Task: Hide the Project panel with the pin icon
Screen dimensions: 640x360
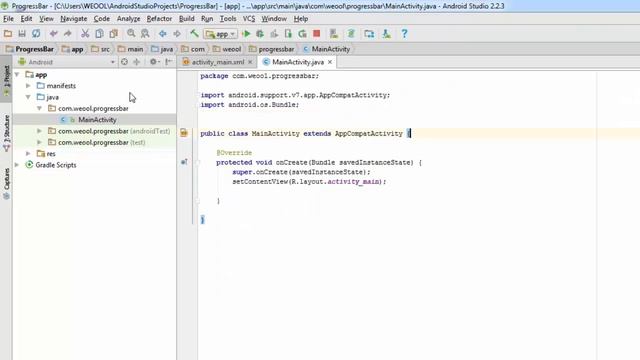Action: (x=169, y=62)
